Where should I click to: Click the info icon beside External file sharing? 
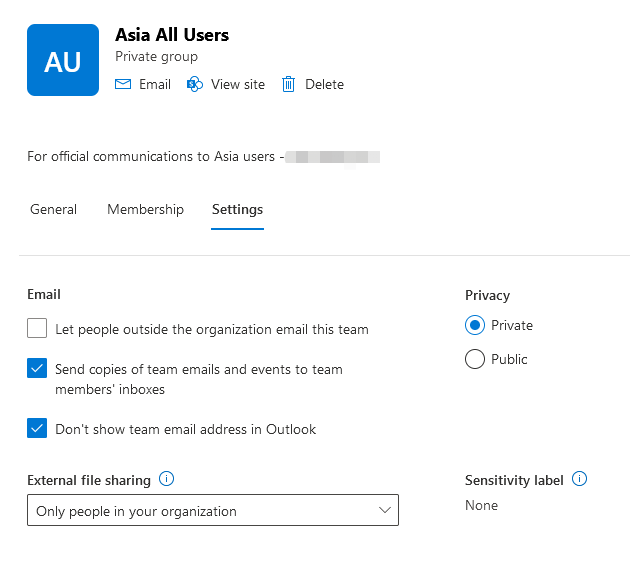click(167, 479)
